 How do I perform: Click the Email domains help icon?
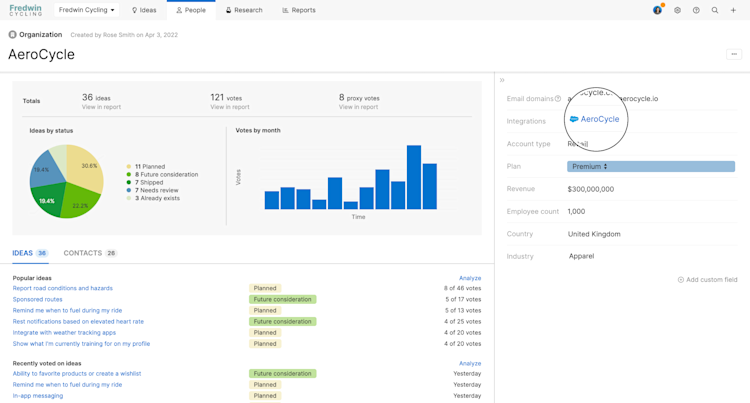pyautogui.click(x=558, y=98)
